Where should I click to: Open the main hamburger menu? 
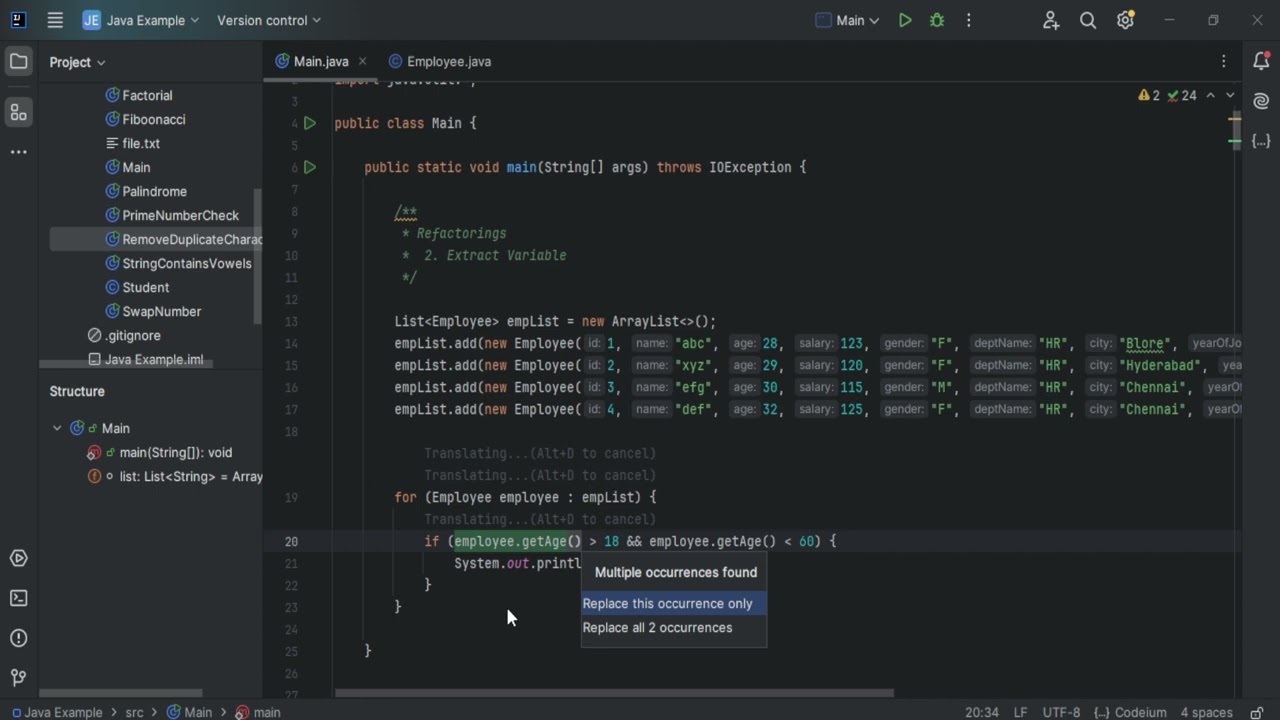(55, 20)
